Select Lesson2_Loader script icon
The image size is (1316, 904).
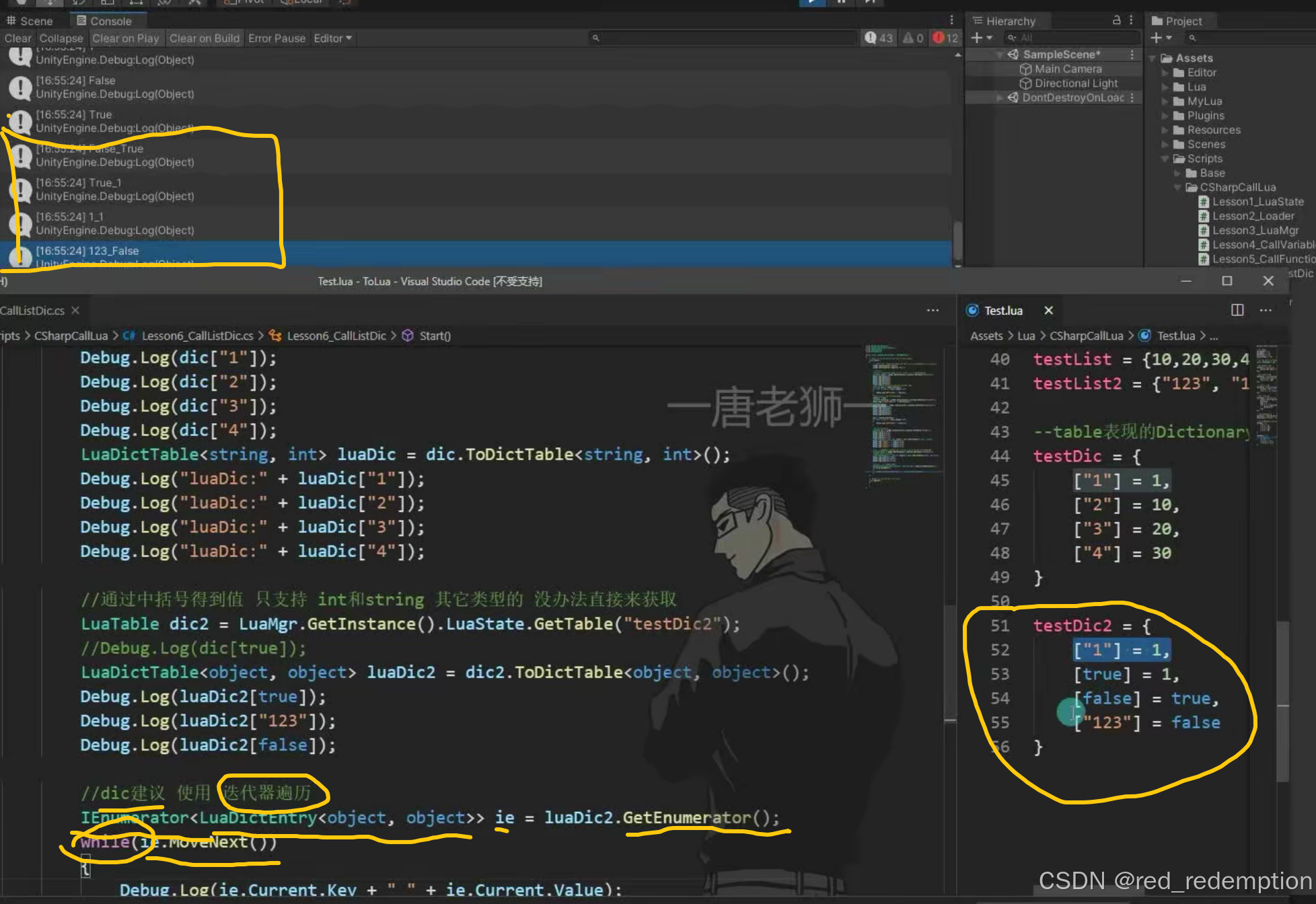[1204, 216]
